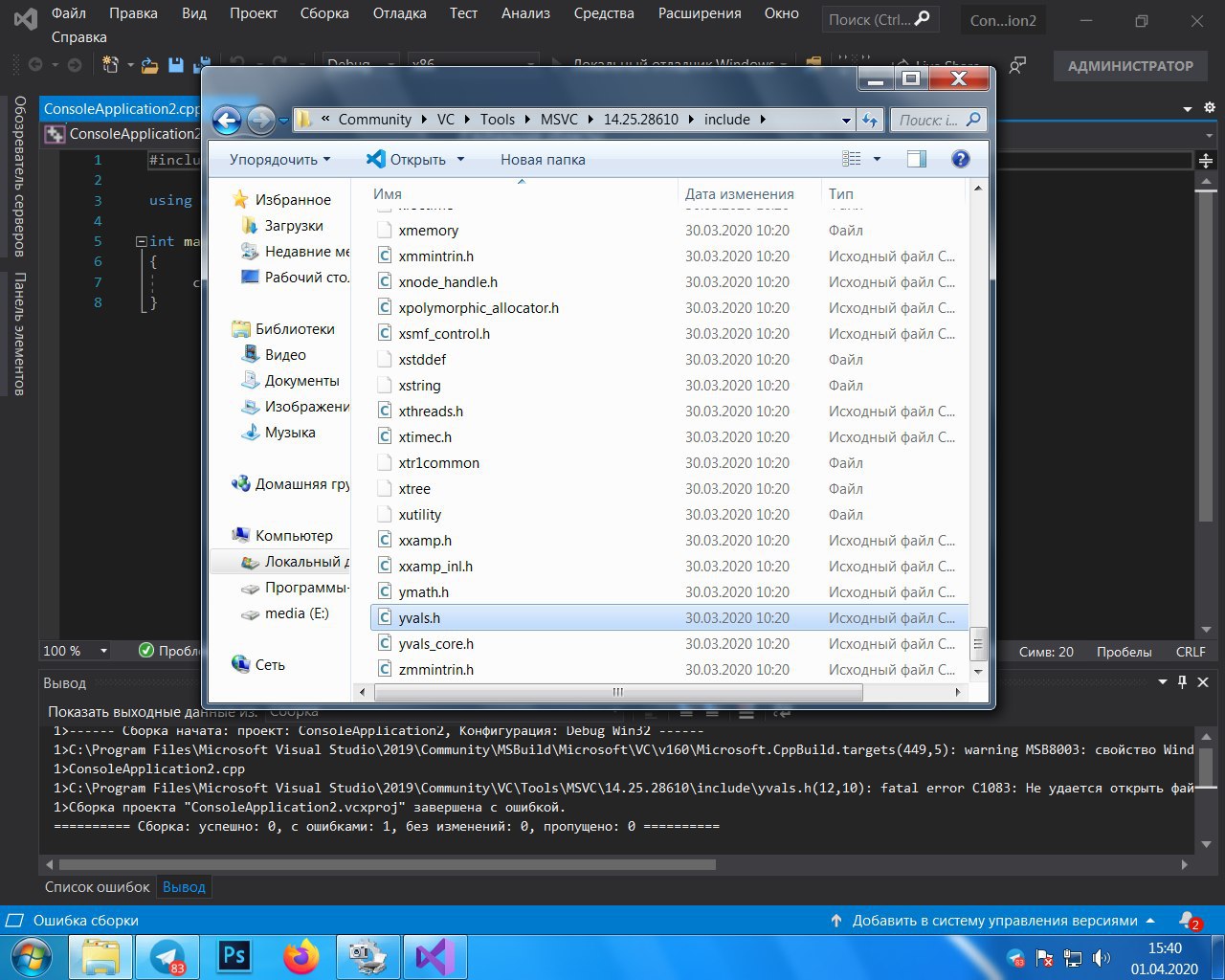This screenshot has height=980, width=1225.
Task: Open dropdown arrow next to Открыть
Action: coord(460,160)
